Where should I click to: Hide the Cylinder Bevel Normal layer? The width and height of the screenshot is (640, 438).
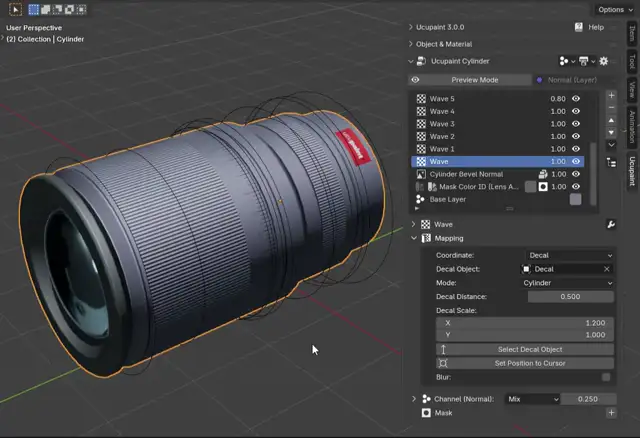pos(576,174)
